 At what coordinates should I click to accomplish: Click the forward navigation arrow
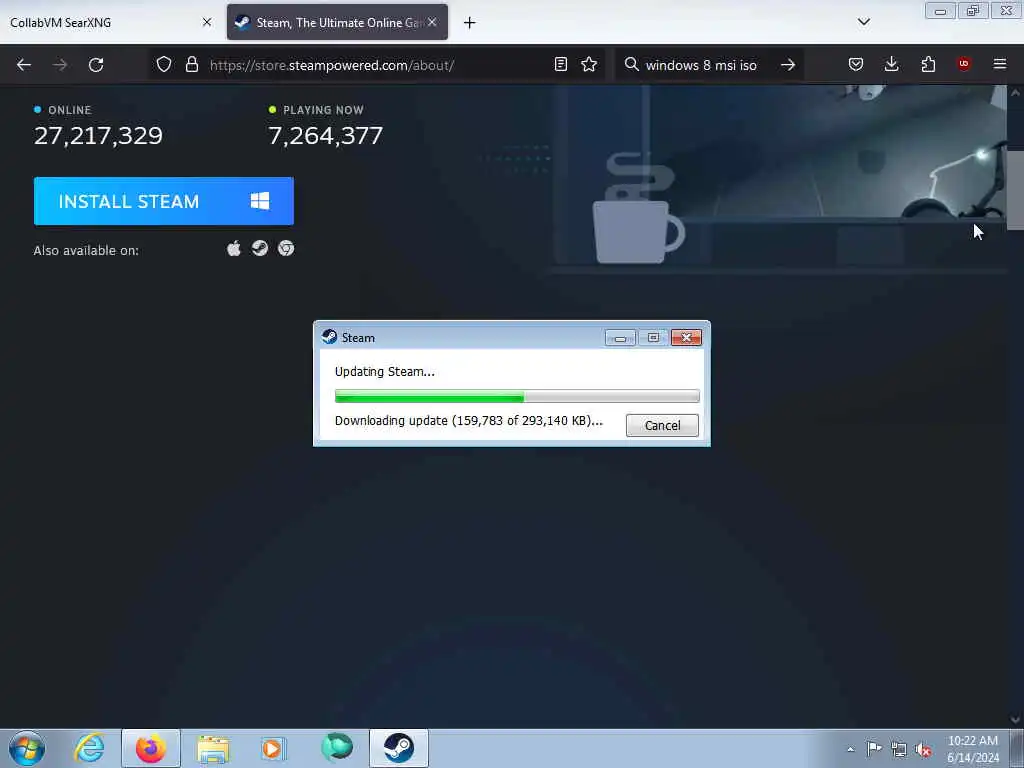60,65
